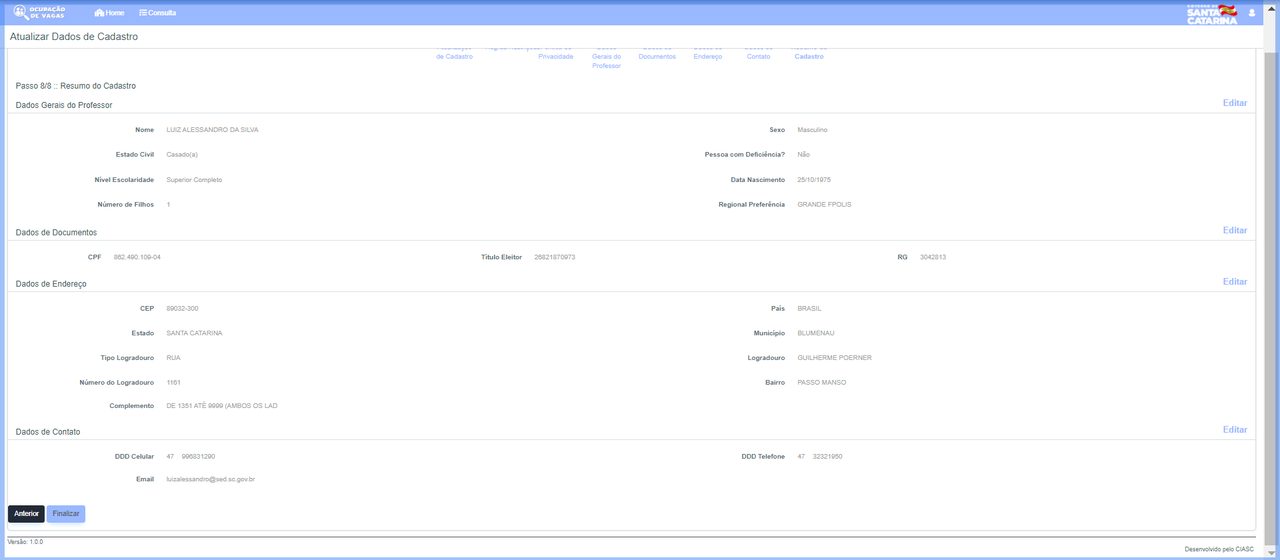Click the Finalizar button
The height and width of the screenshot is (560, 1280).
66,514
